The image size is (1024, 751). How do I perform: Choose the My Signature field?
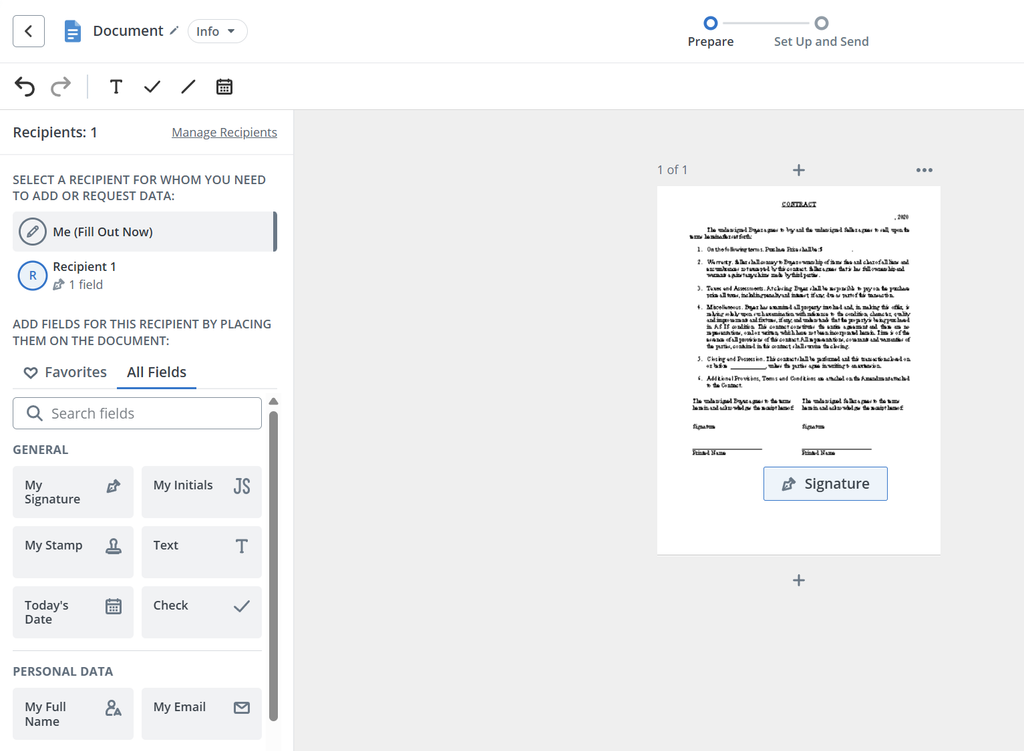pyautogui.click(x=73, y=492)
